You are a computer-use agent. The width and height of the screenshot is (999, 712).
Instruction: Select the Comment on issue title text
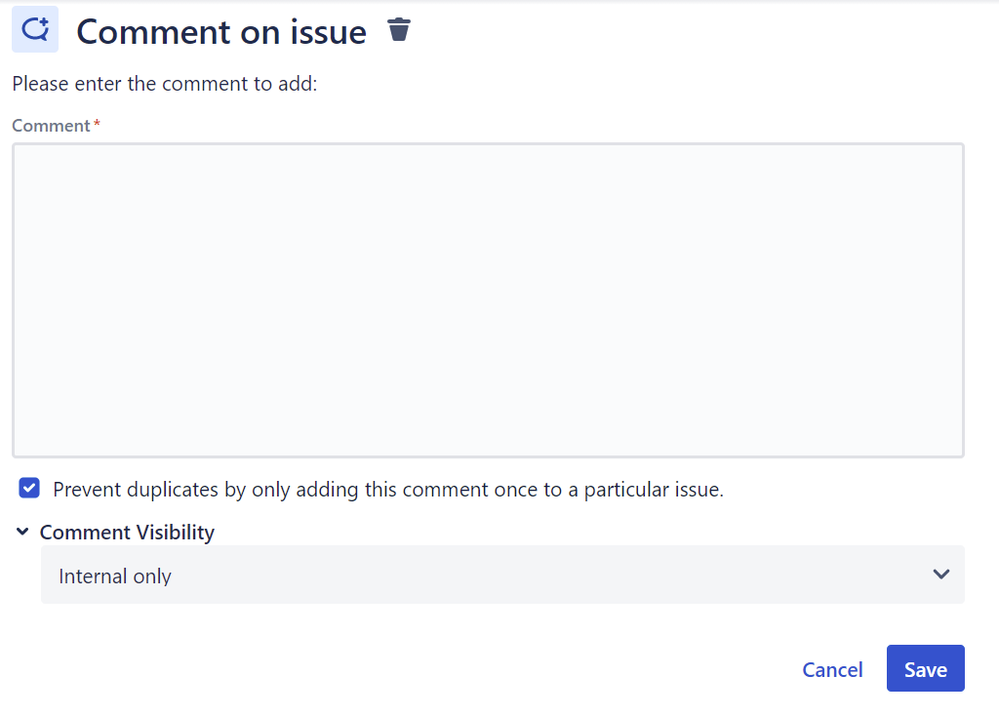(221, 32)
